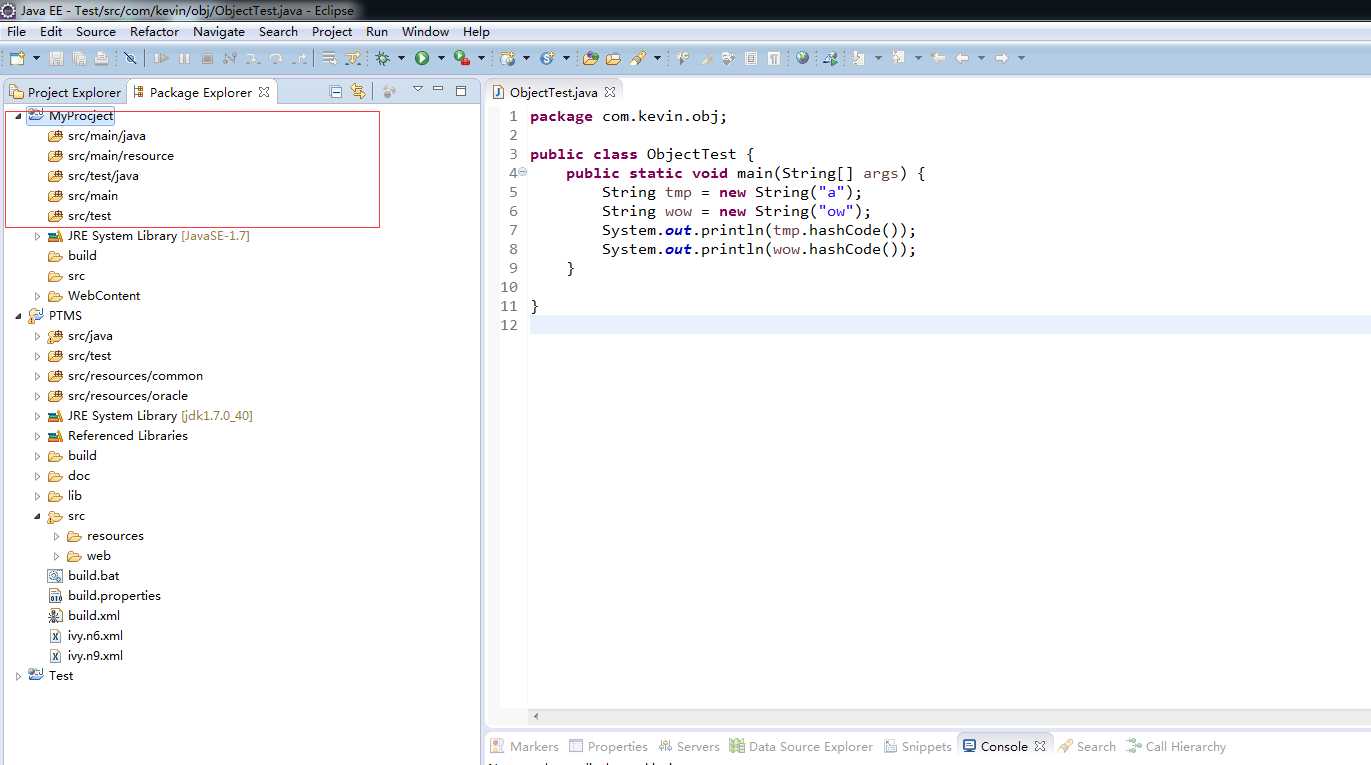Click the Save icon in toolbar
Image resolution: width=1371 pixels, height=765 pixels.
pos(56,58)
